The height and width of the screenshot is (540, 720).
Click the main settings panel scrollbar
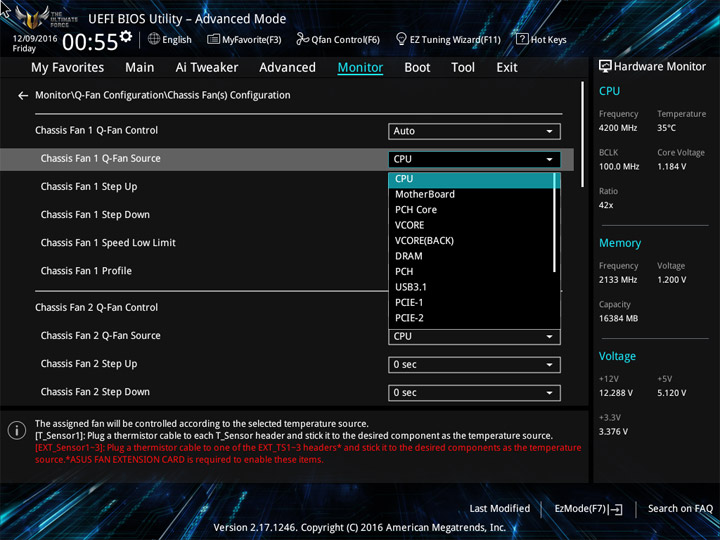pyautogui.click(x=583, y=134)
